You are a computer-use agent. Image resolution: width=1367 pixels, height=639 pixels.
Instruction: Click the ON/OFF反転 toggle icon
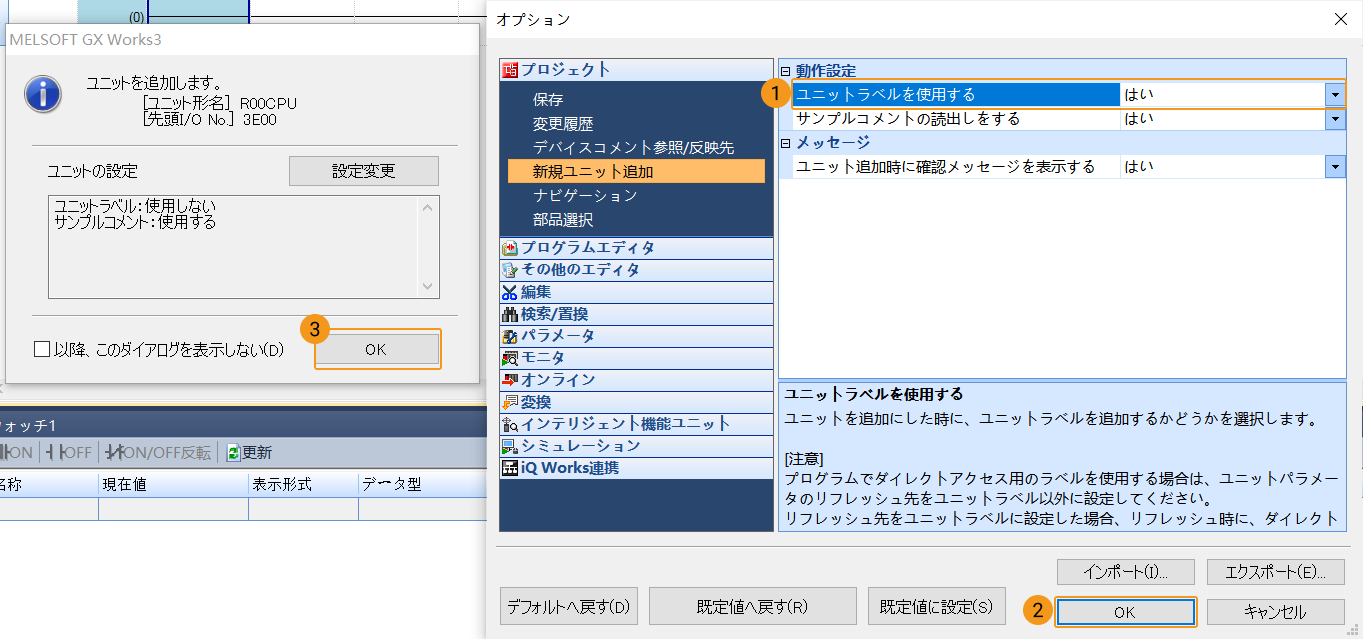coord(113,453)
